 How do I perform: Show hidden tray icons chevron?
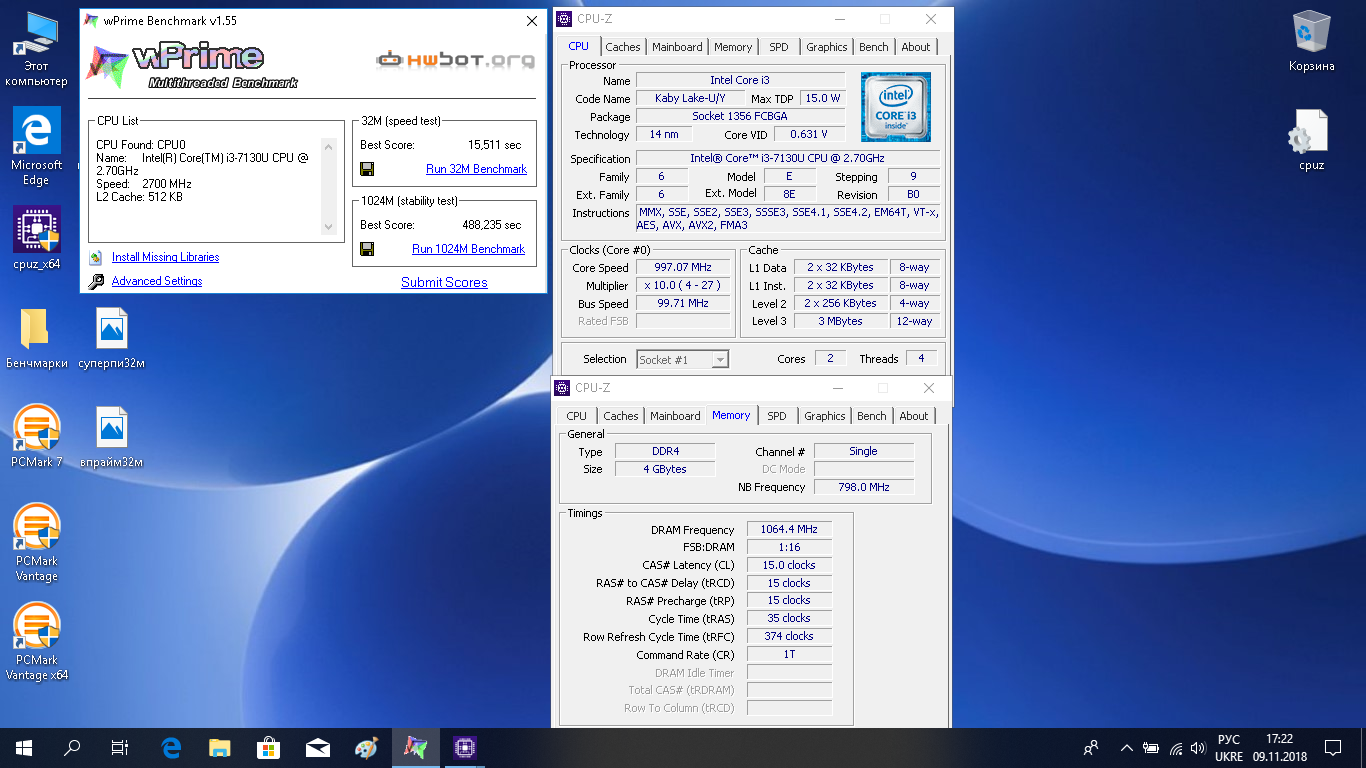tap(1127, 747)
